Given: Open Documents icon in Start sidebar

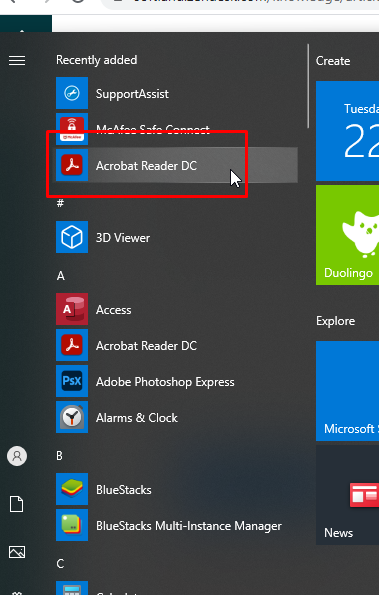Looking at the screenshot, I should tap(17, 504).
